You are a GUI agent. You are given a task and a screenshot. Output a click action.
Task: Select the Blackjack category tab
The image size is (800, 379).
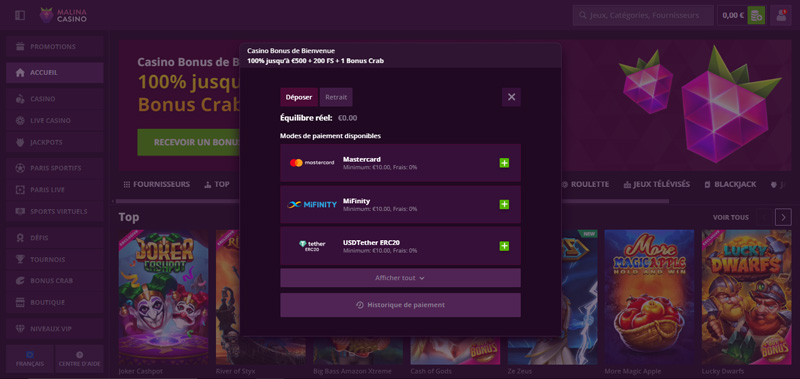point(730,184)
